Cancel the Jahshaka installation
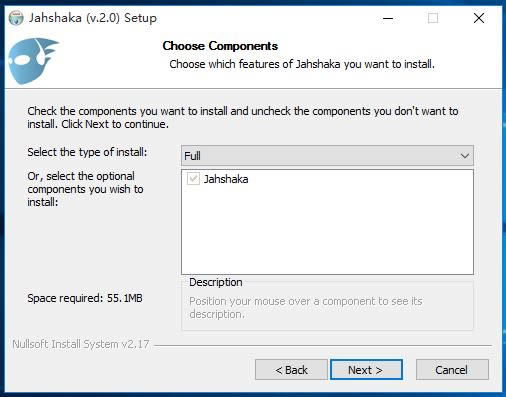This screenshot has width=506, height=397. (x=452, y=369)
